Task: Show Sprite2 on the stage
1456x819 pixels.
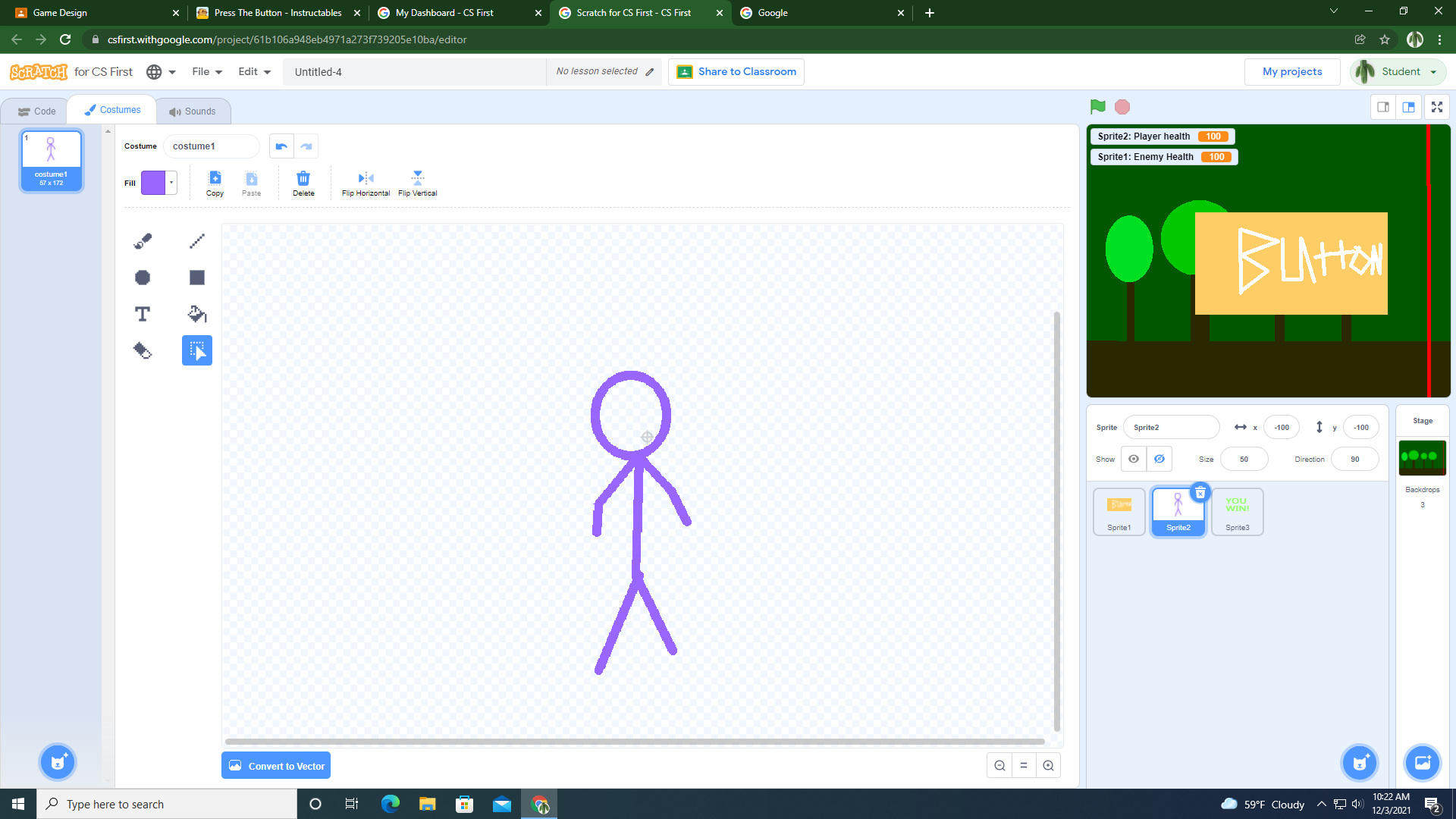Action: (x=1133, y=458)
